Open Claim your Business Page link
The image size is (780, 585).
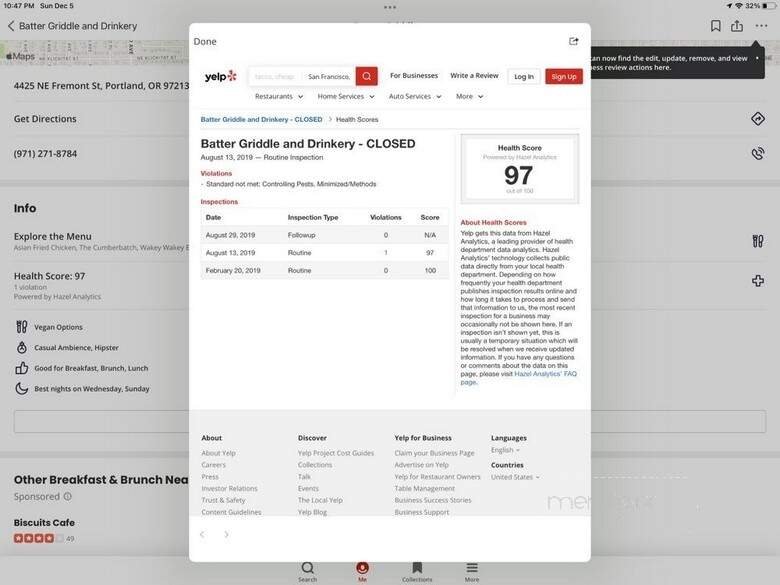pyautogui.click(x=434, y=453)
